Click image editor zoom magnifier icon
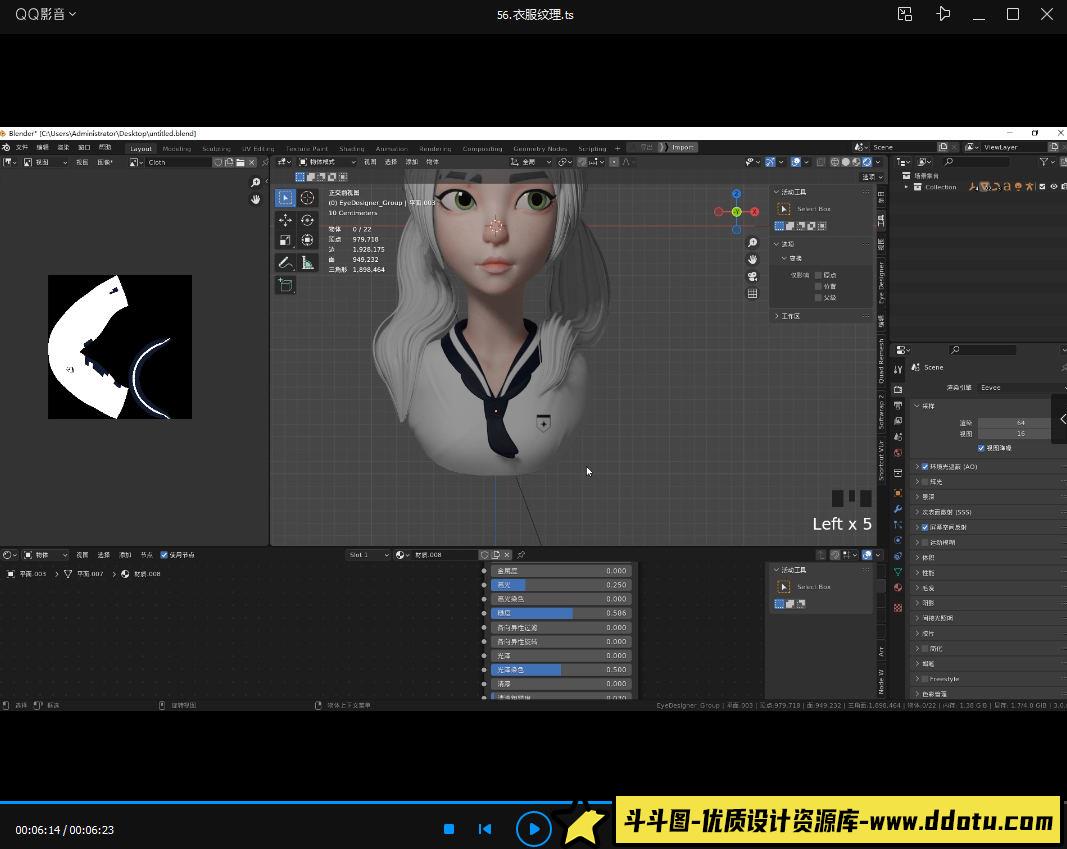1067x849 pixels. tap(255, 182)
